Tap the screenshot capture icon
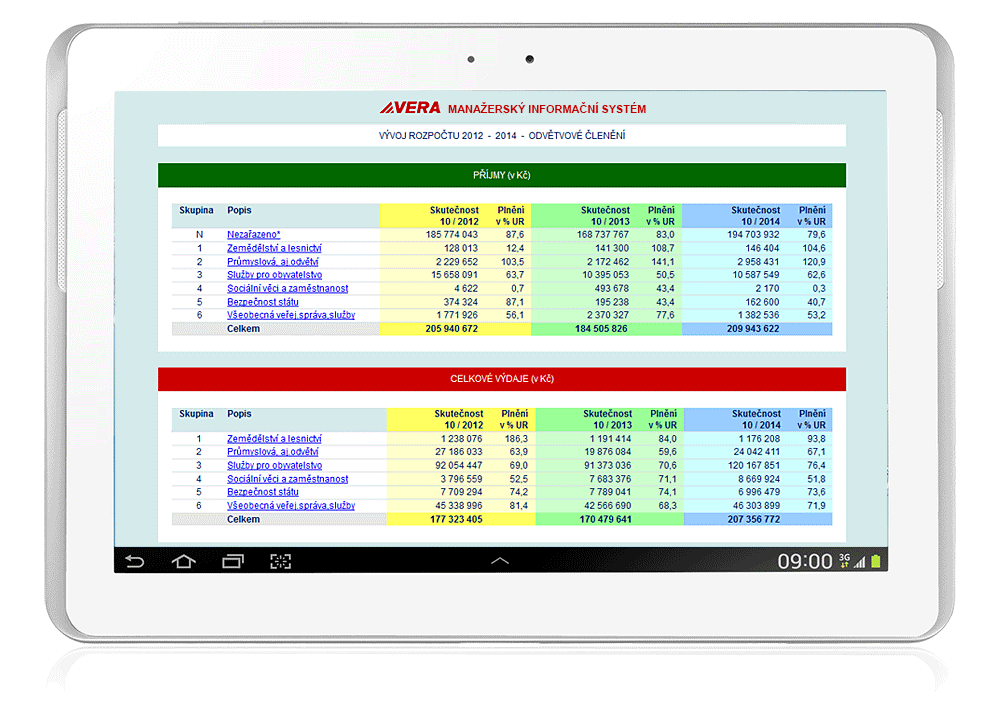 (x=281, y=562)
